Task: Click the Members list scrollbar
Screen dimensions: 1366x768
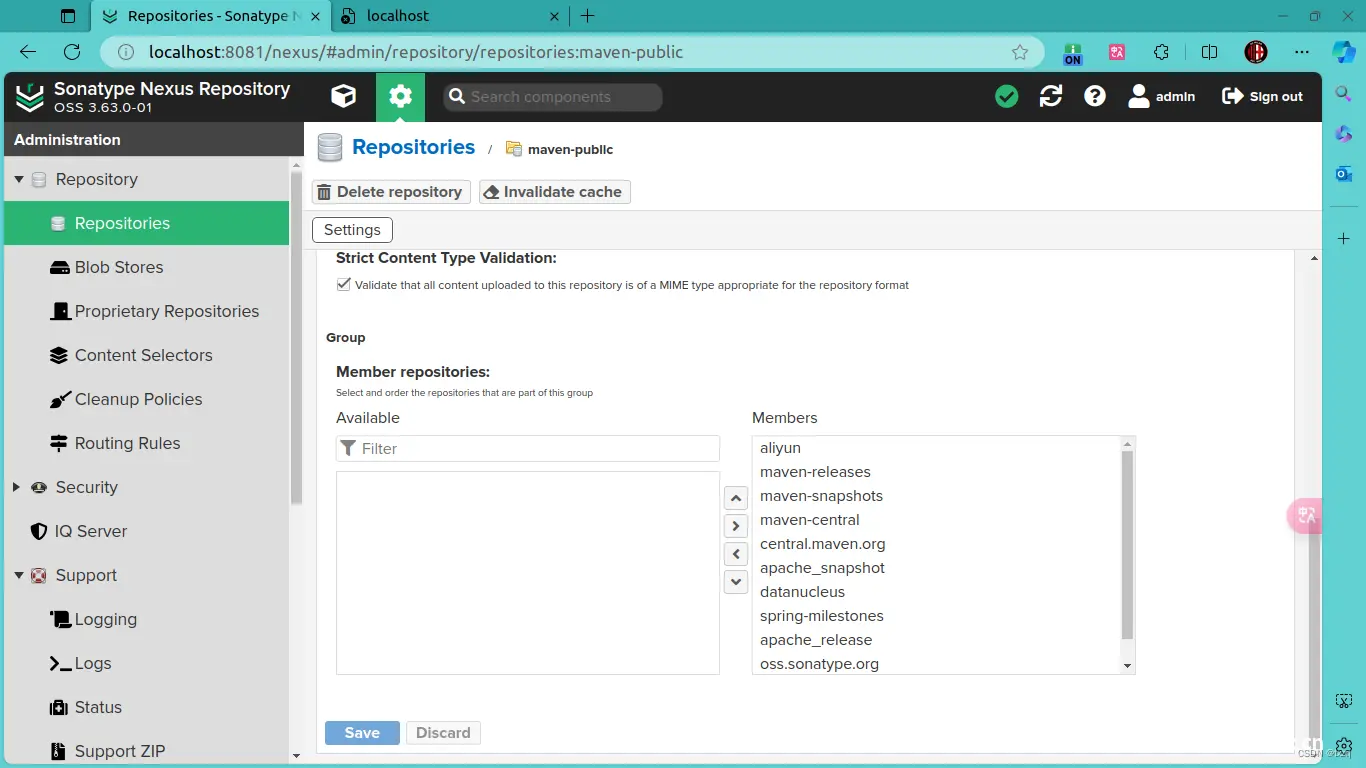Action: pyautogui.click(x=1127, y=545)
